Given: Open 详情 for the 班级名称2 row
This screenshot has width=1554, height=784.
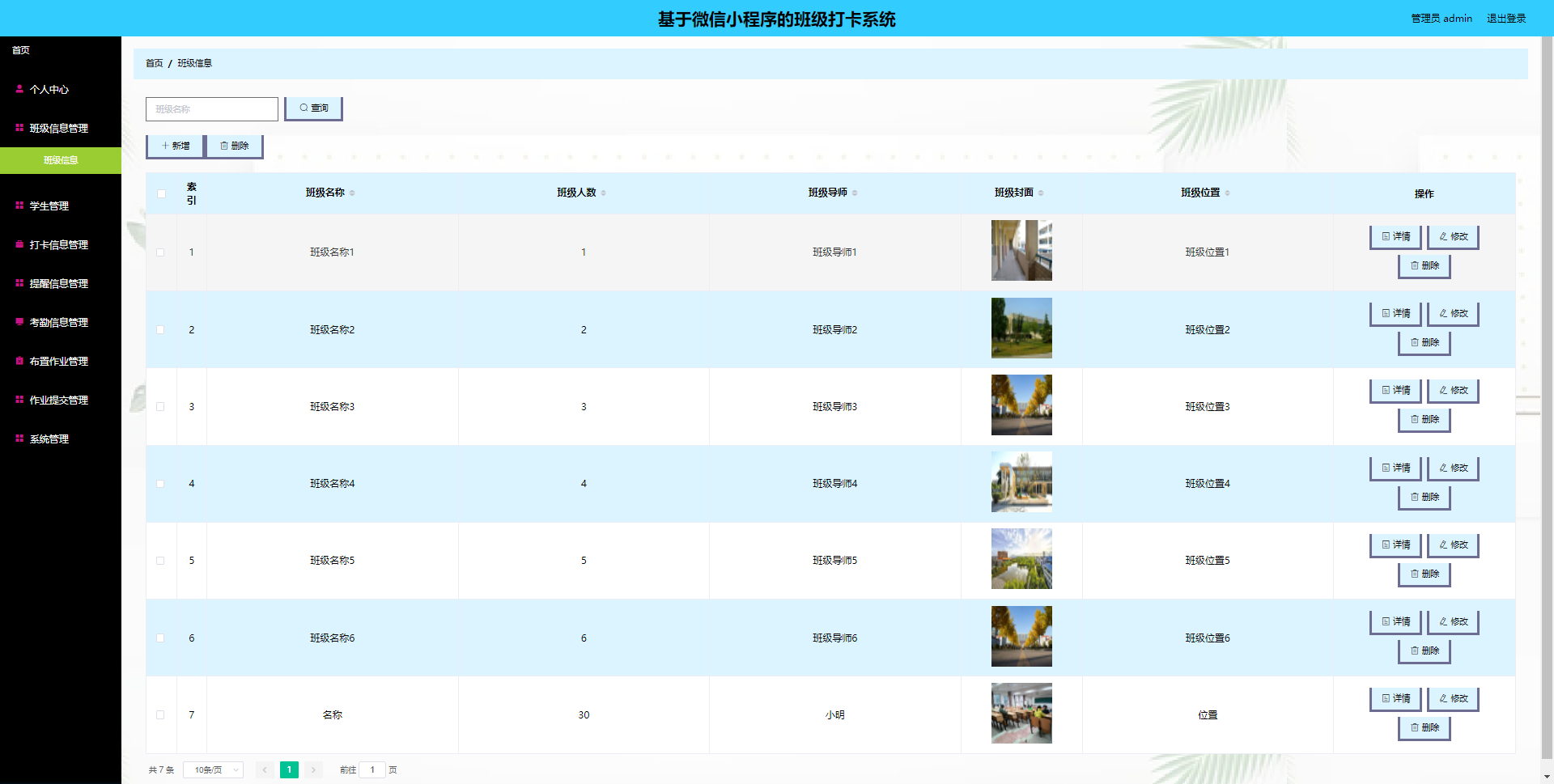Looking at the screenshot, I should tap(1395, 313).
